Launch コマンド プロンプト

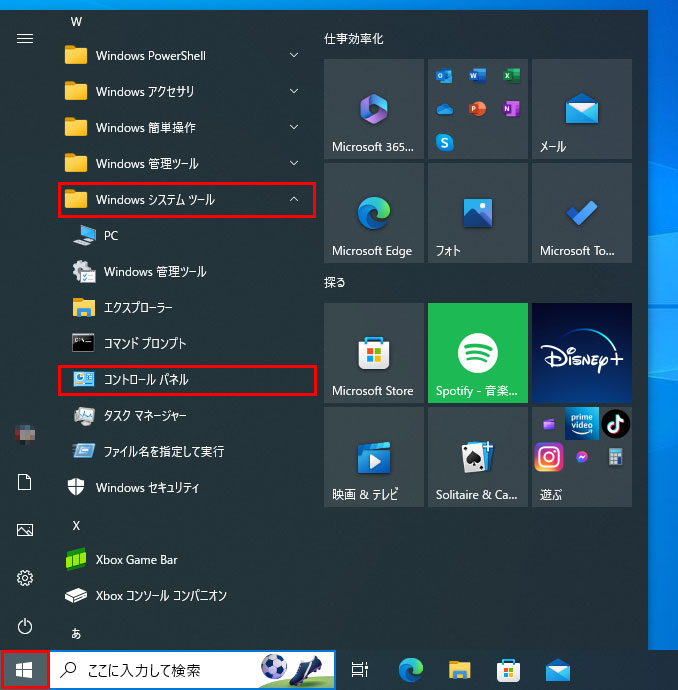(187, 343)
